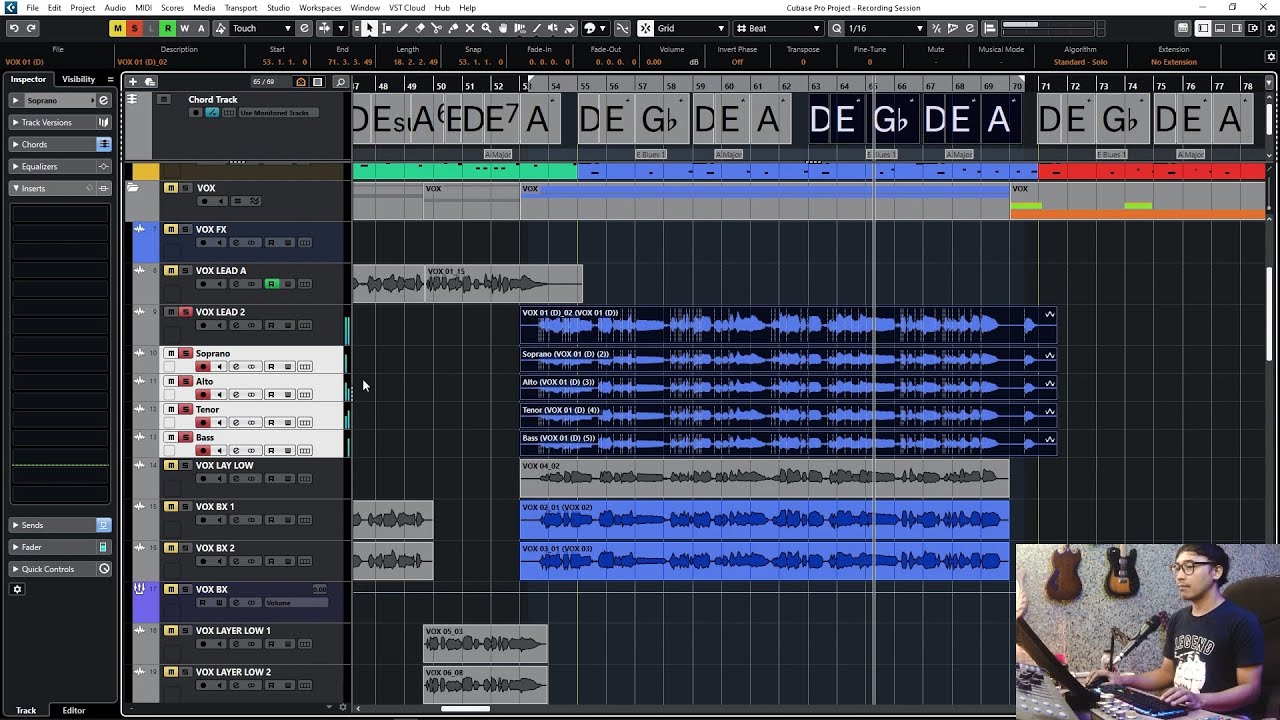Viewport: 1280px width, 720px height.
Task: Select the Time Warp tool
Action: [520, 28]
